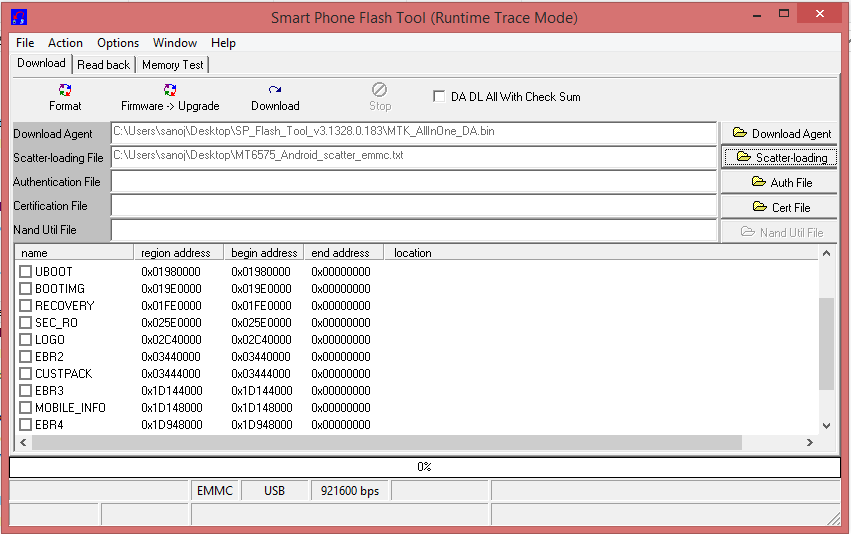Click the horizontal scrollbar thumb of the list
The width and height of the screenshot is (851, 534).
[x=387, y=442]
